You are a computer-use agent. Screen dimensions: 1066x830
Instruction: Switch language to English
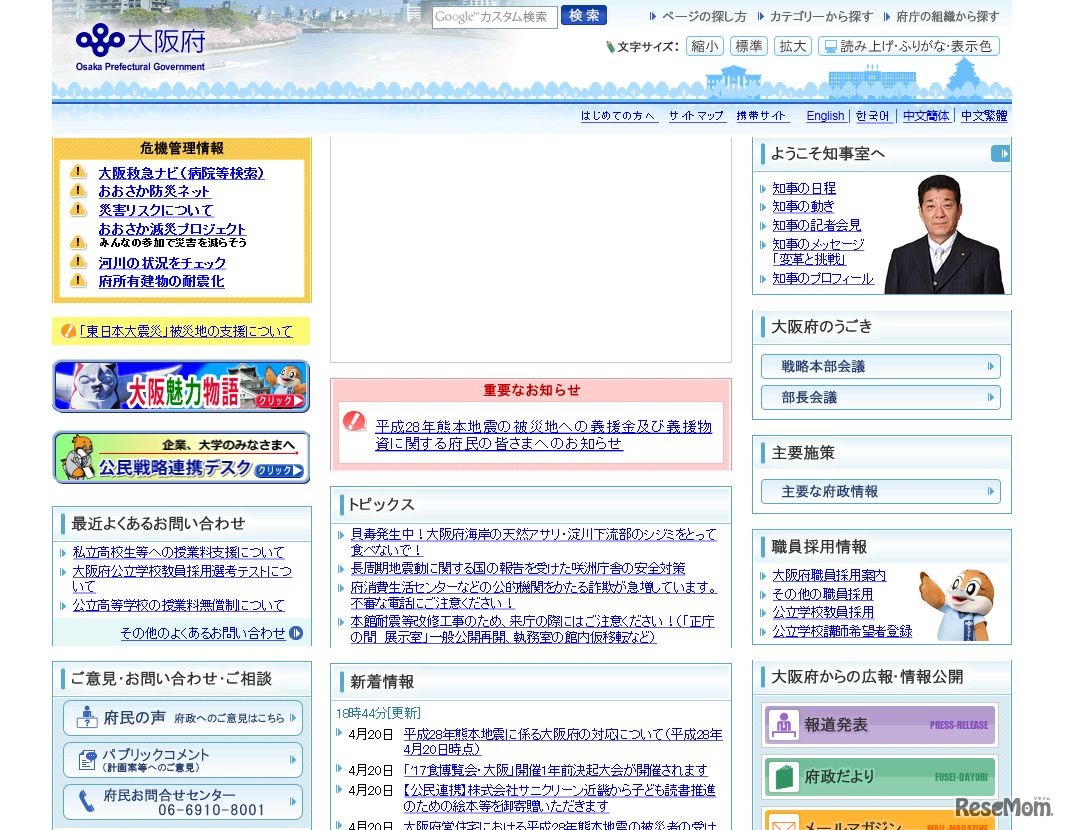coord(825,116)
